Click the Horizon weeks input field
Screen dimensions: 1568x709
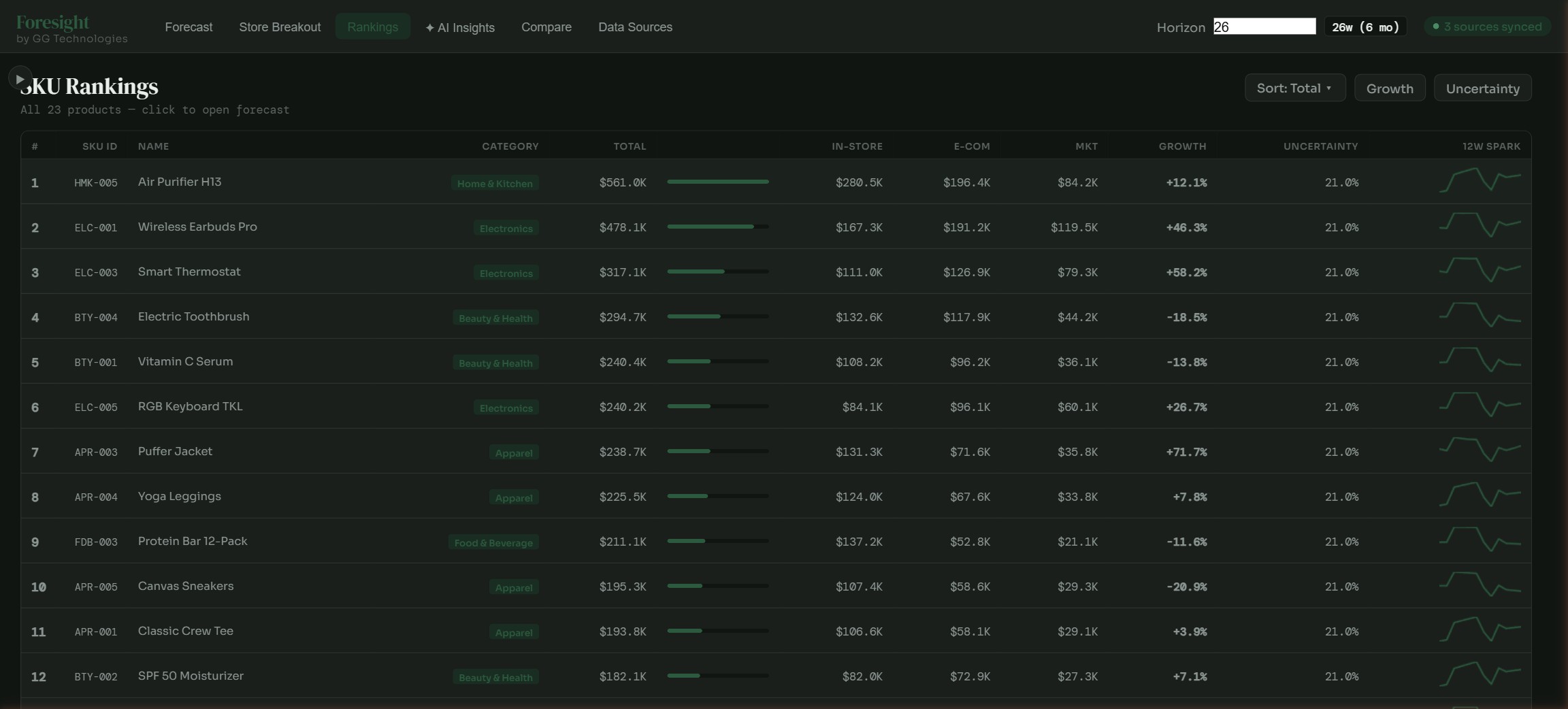pos(1264,27)
